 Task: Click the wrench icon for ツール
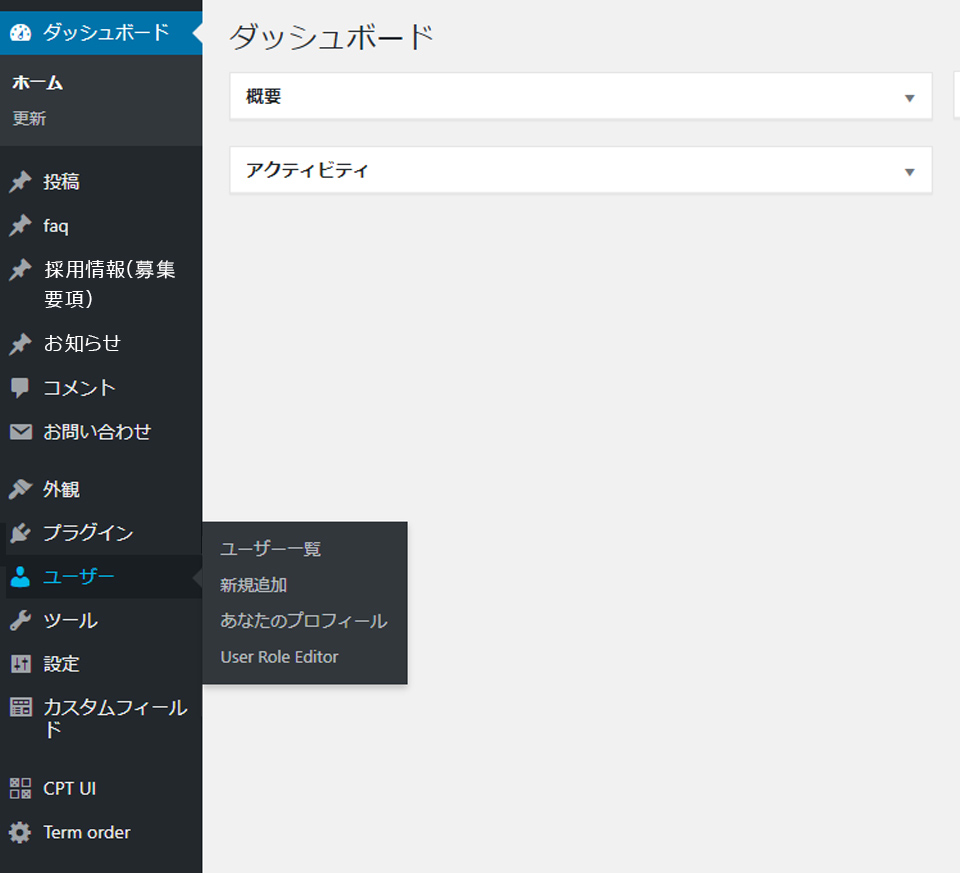[x=20, y=621]
